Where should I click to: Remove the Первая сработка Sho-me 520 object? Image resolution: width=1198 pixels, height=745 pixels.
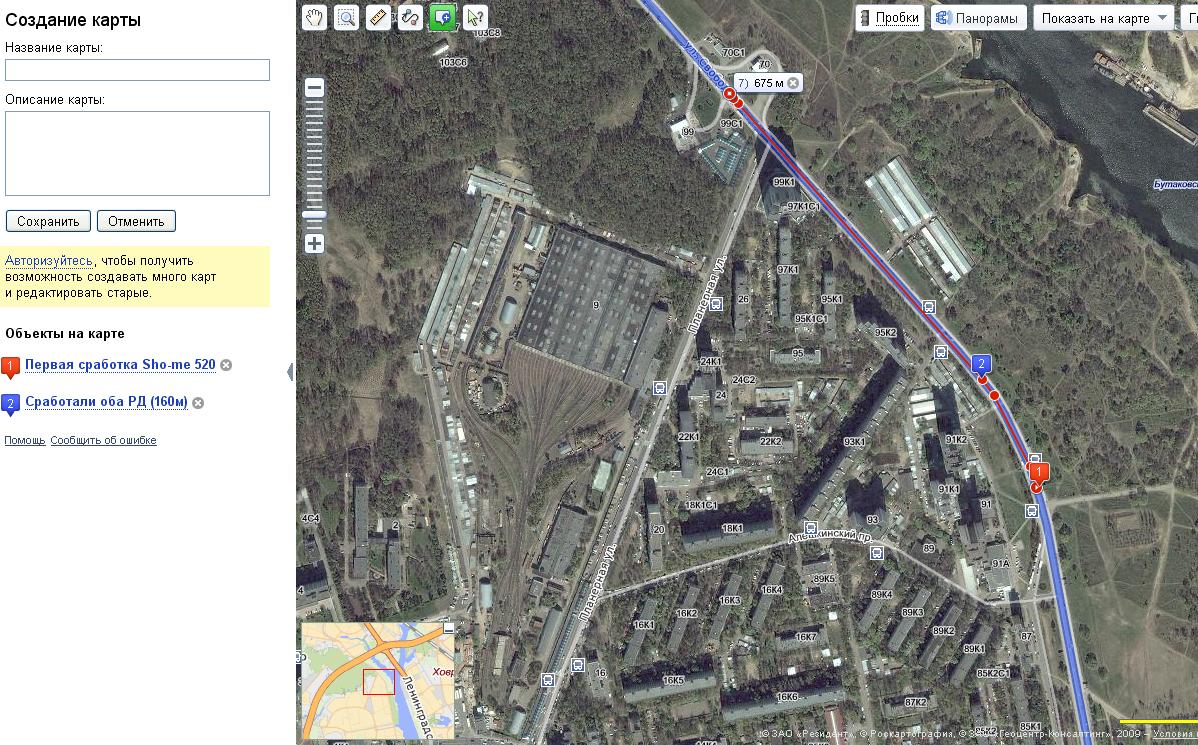click(x=226, y=365)
